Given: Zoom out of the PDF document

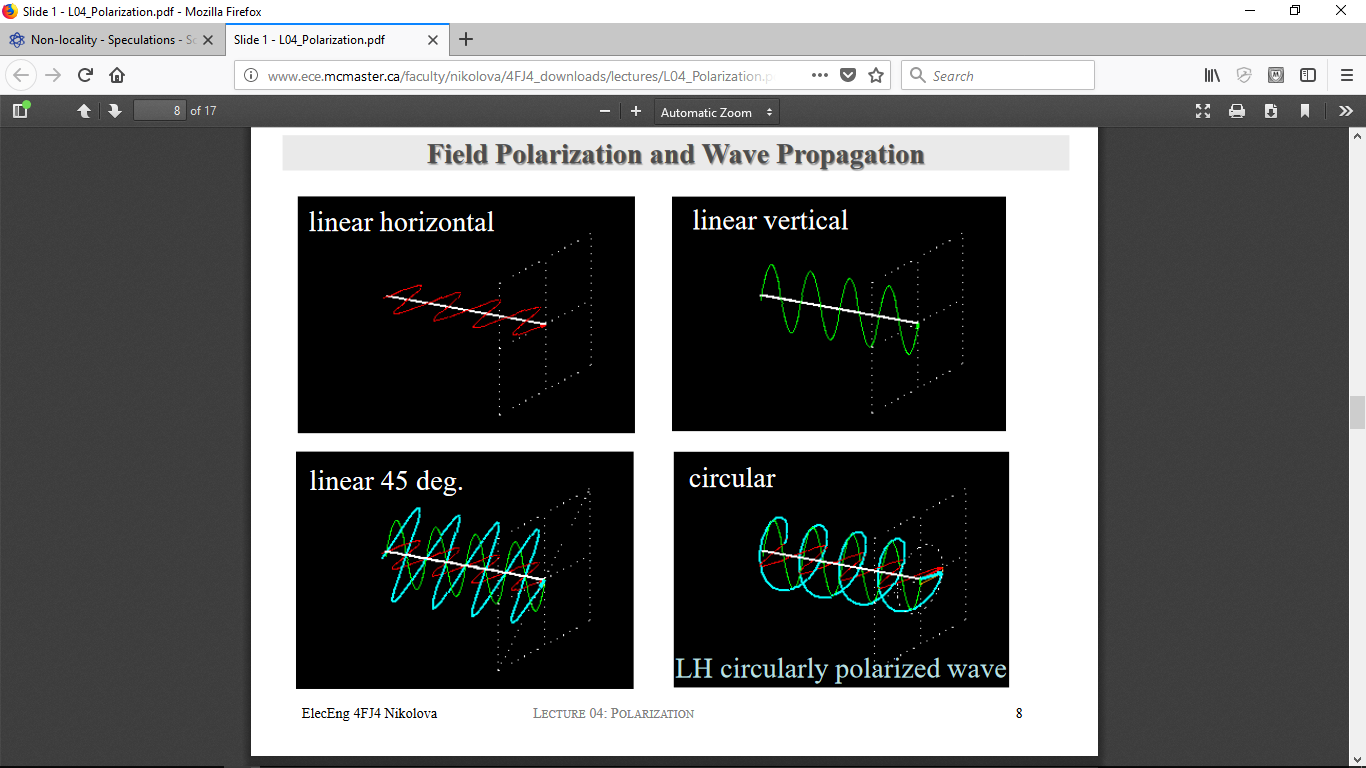Looking at the screenshot, I should tap(604, 111).
